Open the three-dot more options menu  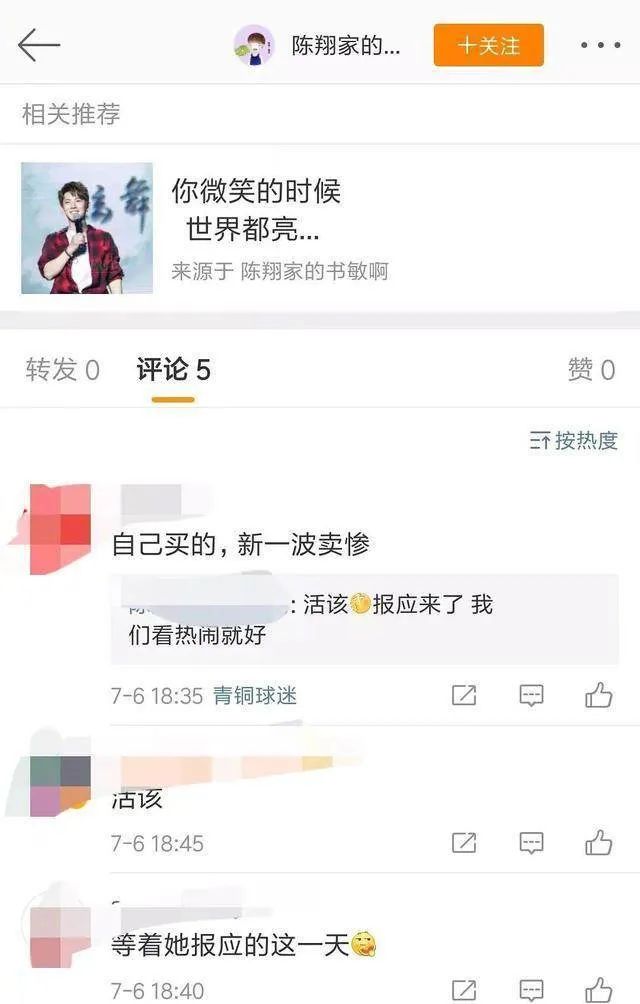click(600, 45)
